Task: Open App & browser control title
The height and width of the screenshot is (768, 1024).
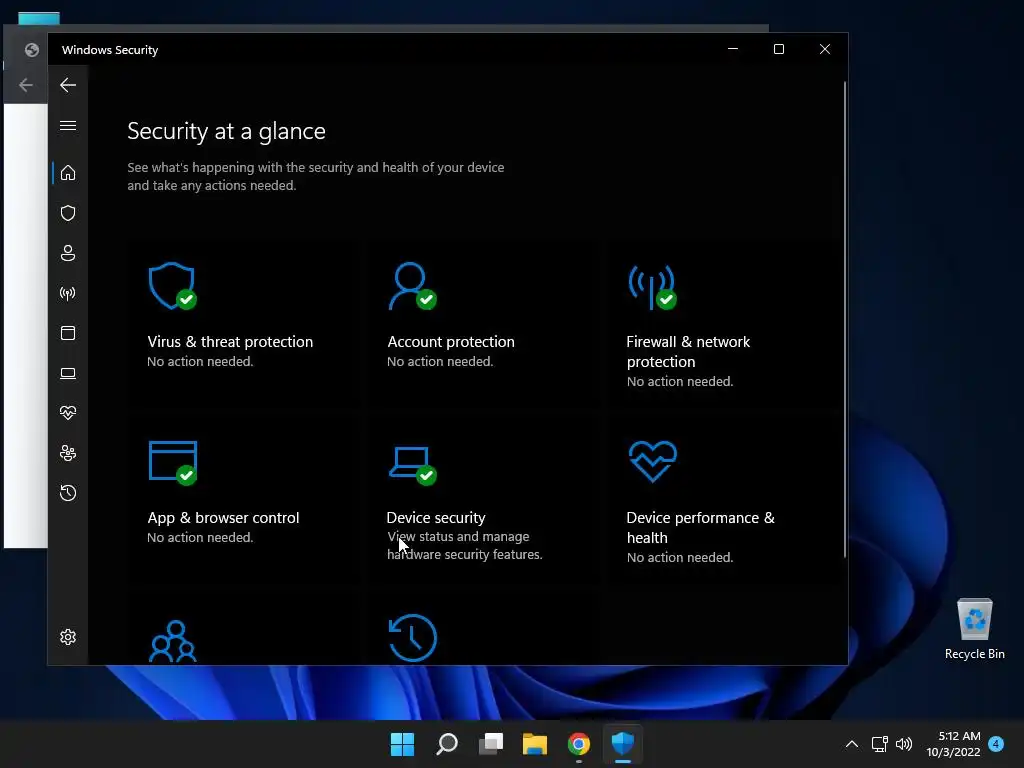Action: 223,518
